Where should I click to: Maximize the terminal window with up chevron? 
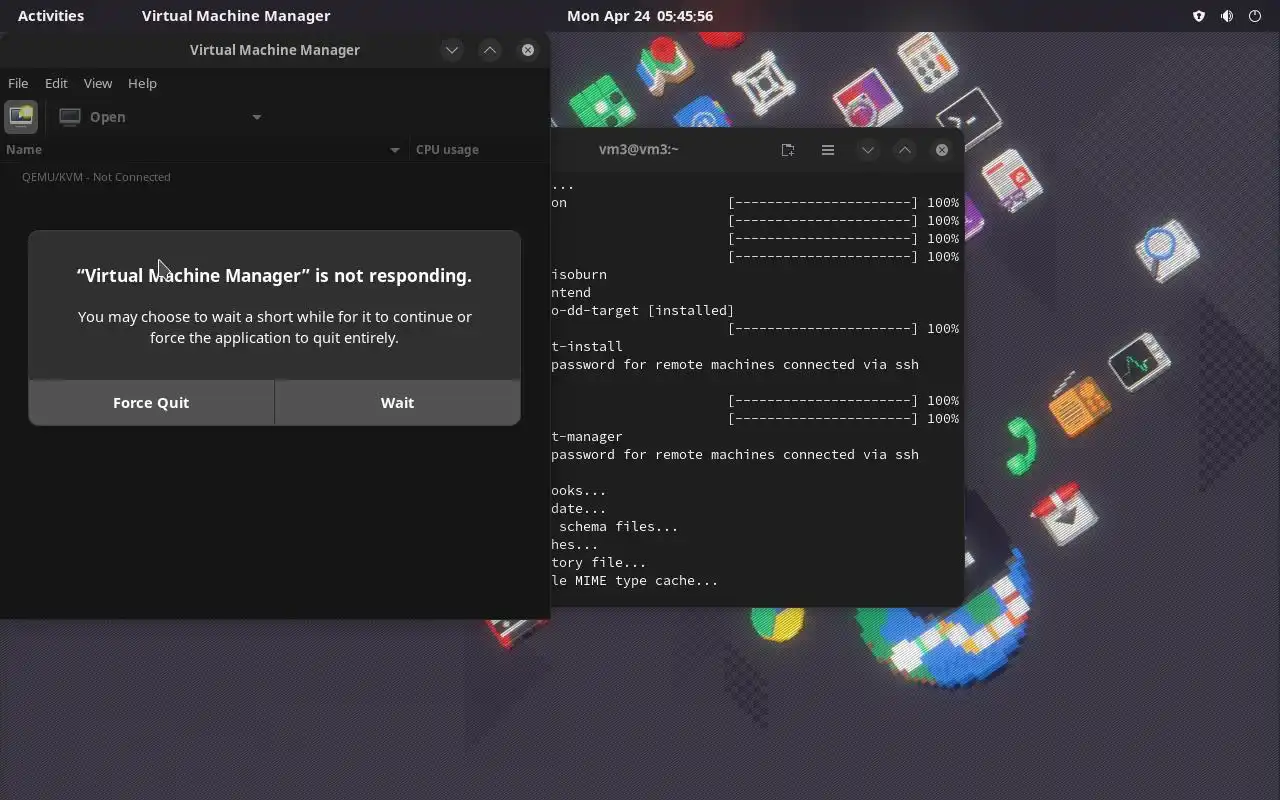pos(904,150)
